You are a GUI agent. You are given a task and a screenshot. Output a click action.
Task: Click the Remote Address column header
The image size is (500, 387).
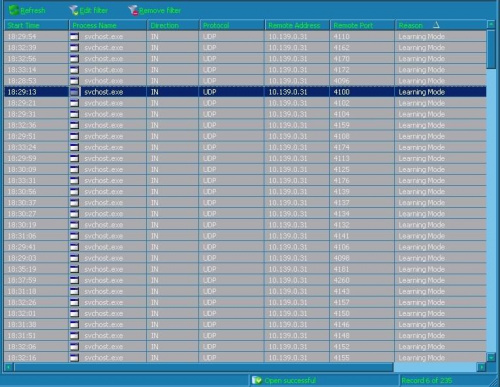tap(297, 25)
